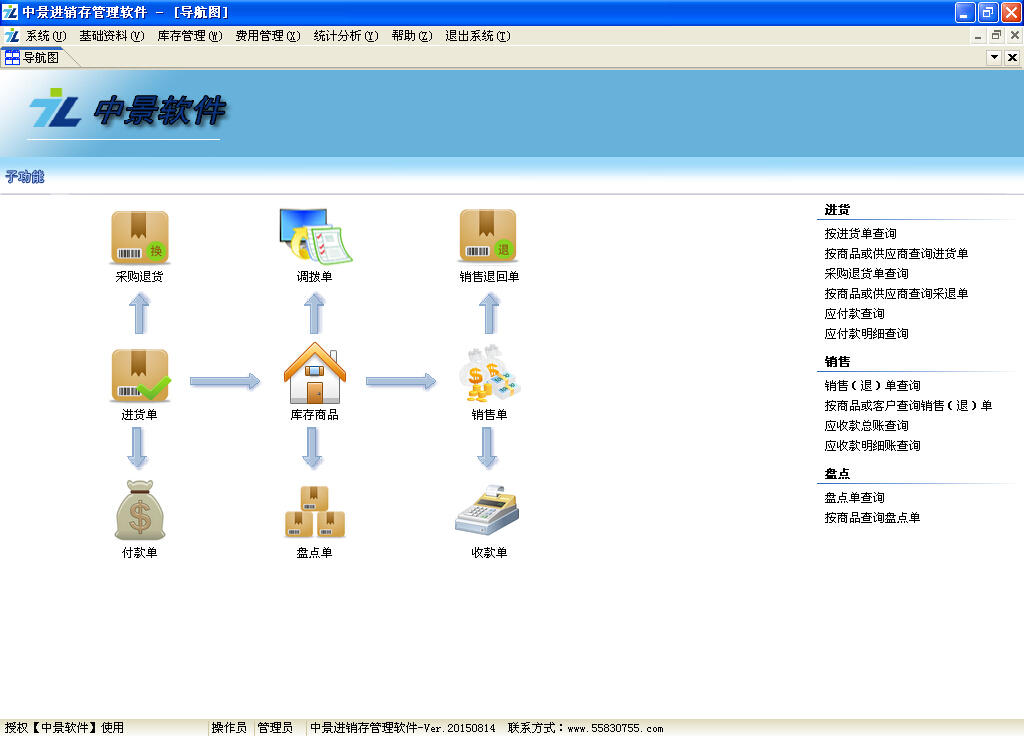Click the 销售单 sales order icon
Screen dimensions: 1024x738
point(488,375)
